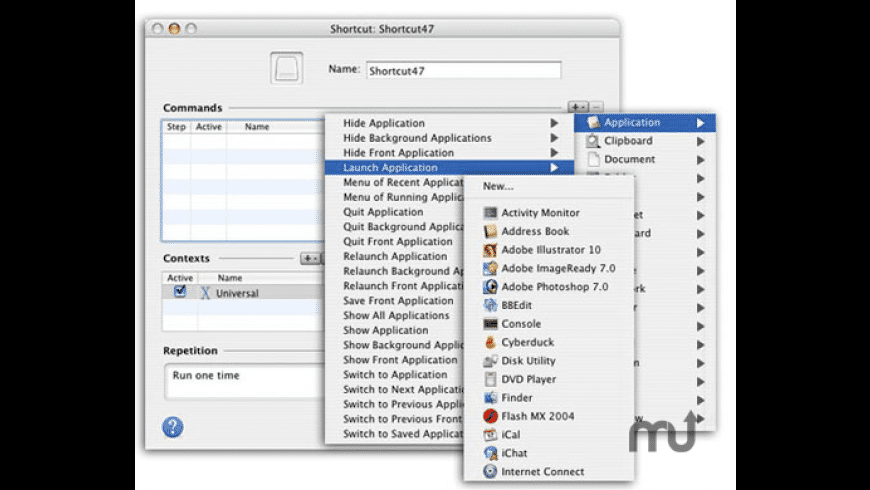This screenshot has height=490, width=870.
Task: Open help with the question mark icon
Action: 173,427
